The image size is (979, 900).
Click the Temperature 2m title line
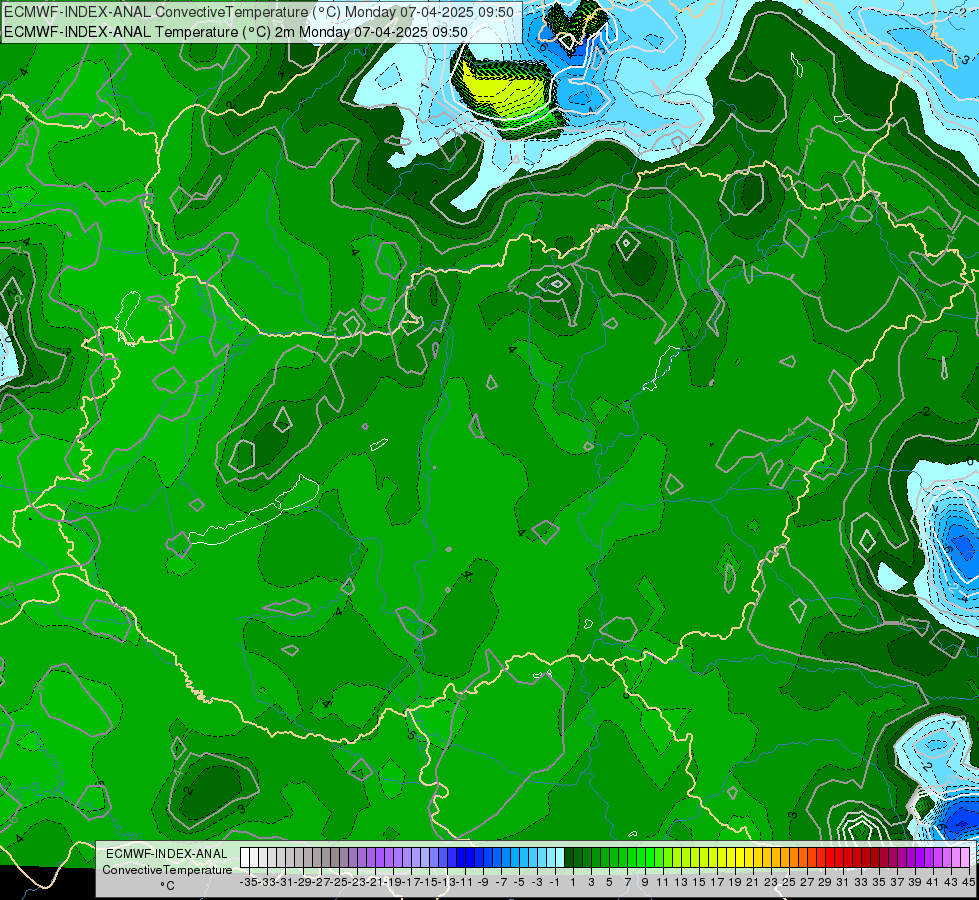(236, 32)
